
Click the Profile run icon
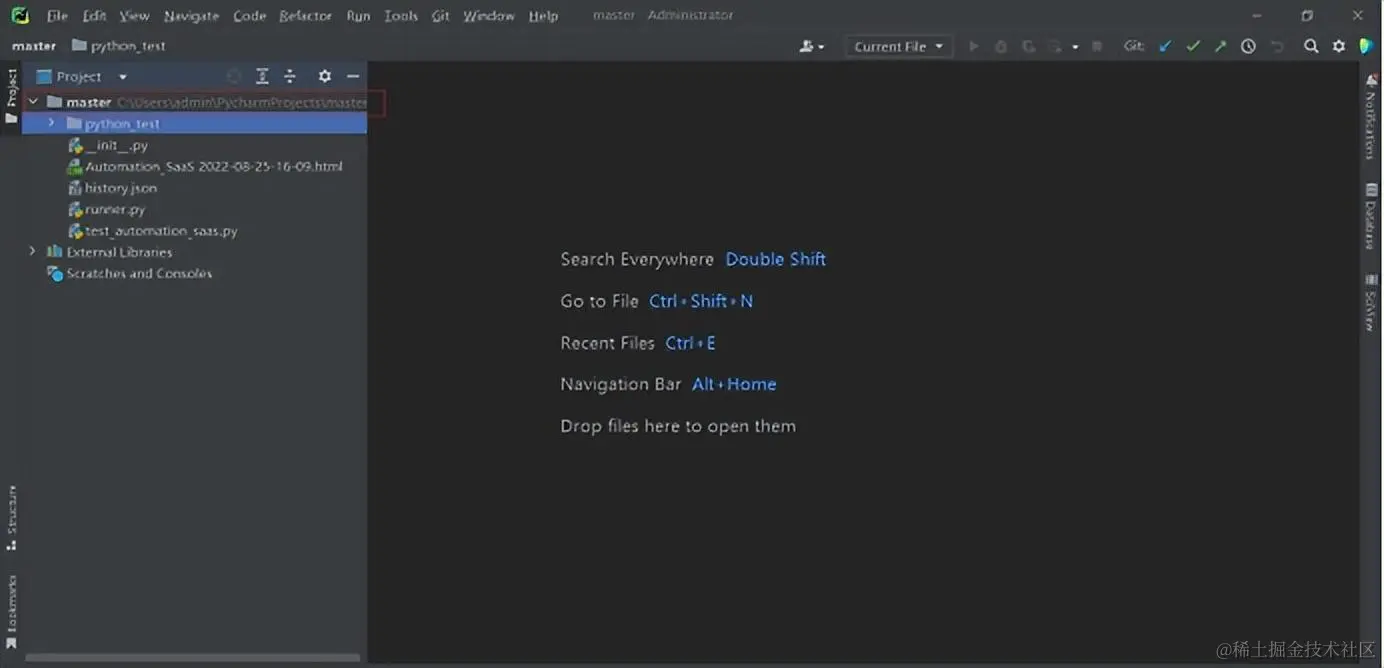1055,46
